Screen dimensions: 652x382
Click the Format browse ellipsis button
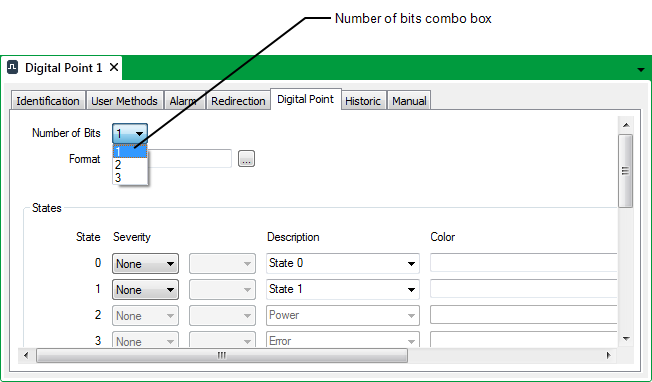point(246,159)
